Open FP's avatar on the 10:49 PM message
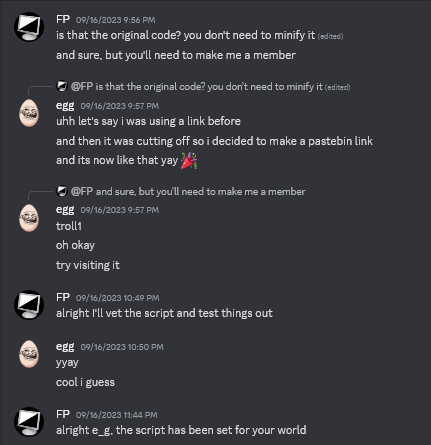This screenshot has height=445, width=431. coord(29,305)
